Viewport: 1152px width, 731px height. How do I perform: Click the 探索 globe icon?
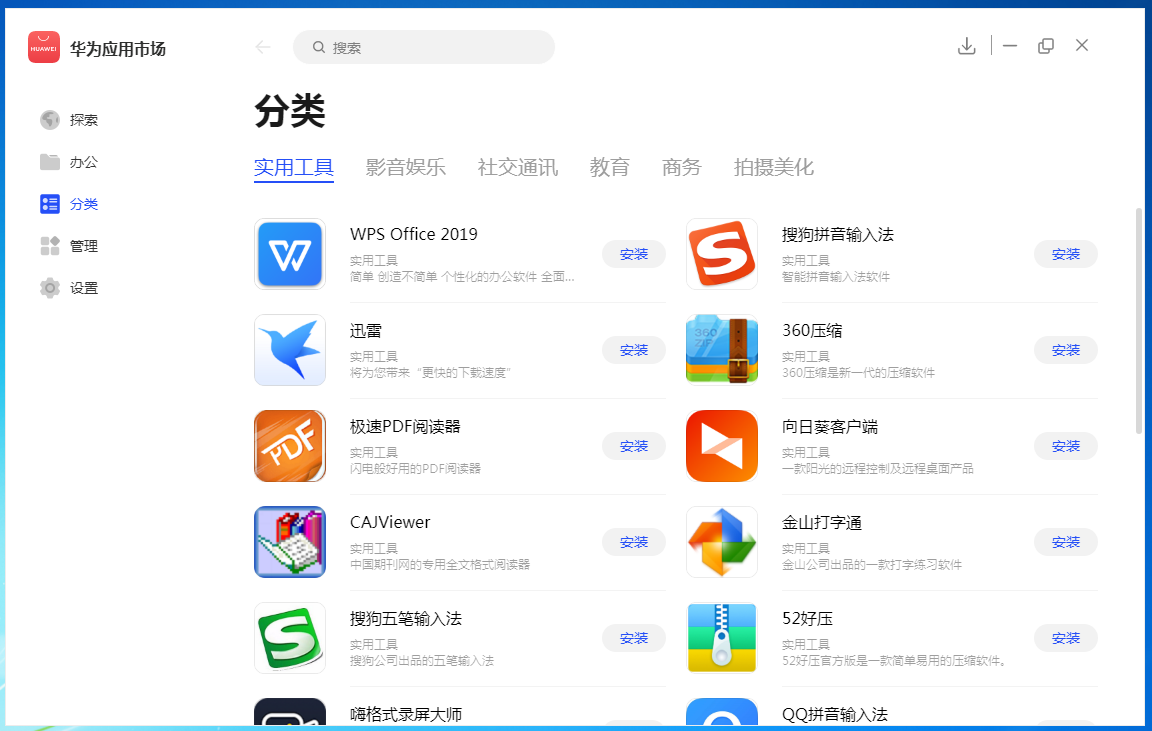click(50, 120)
